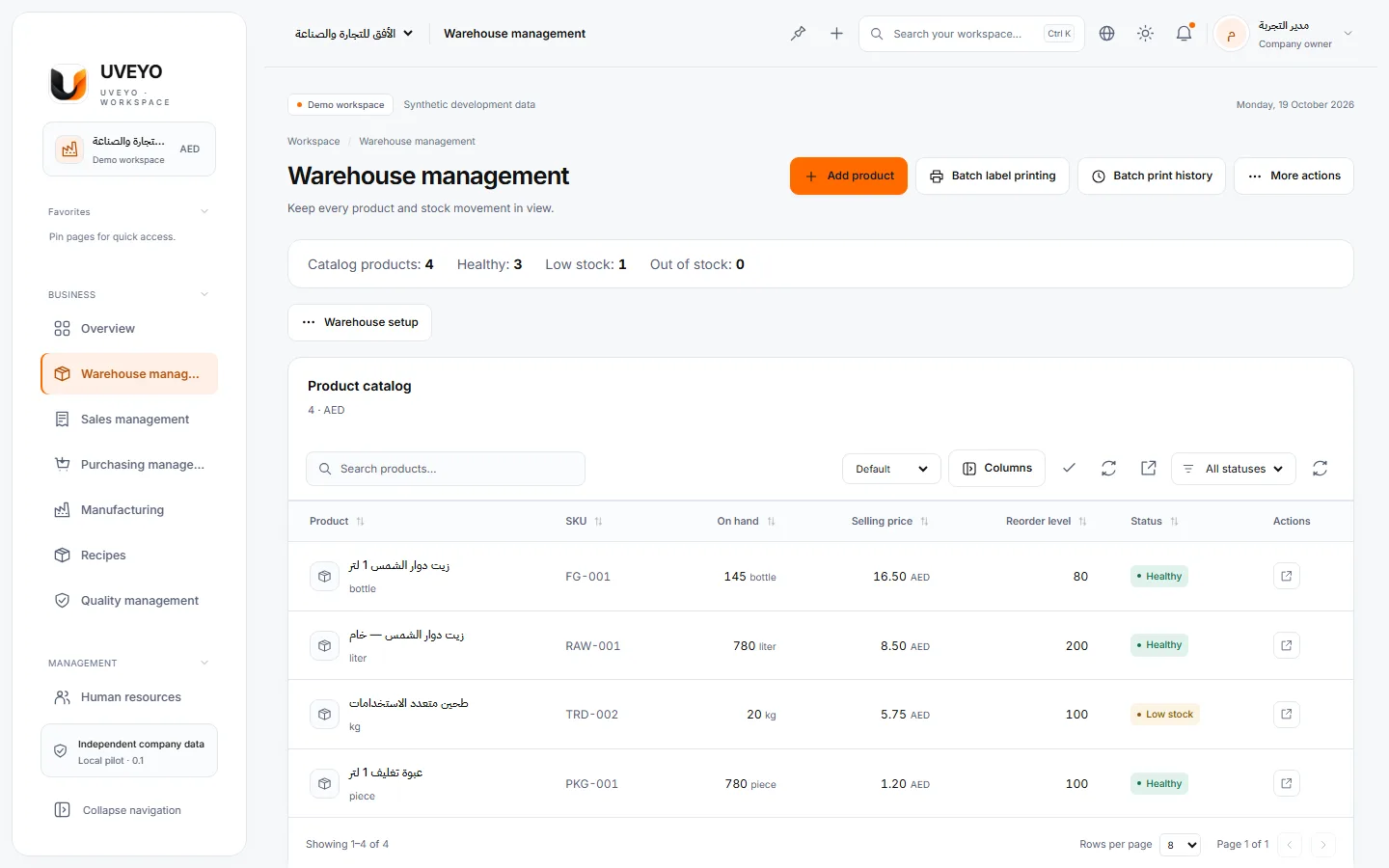Sort by SKU column
1389x868 pixels.
click(x=584, y=521)
